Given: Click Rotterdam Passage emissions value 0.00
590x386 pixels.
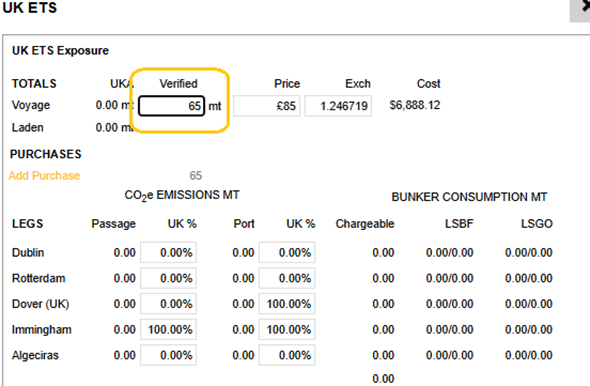Looking at the screenshot, I should [125, 278].
